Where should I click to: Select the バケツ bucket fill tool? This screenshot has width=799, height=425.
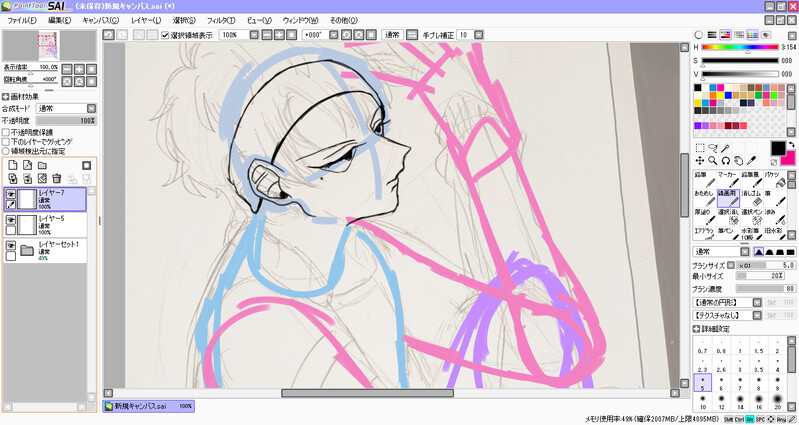point(775,179)
